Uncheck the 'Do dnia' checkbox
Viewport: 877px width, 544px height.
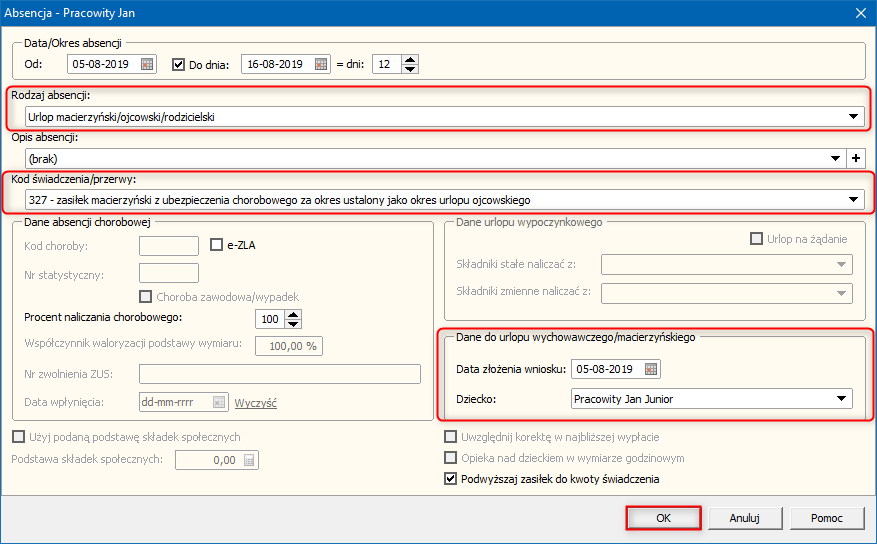coord(179,64)
